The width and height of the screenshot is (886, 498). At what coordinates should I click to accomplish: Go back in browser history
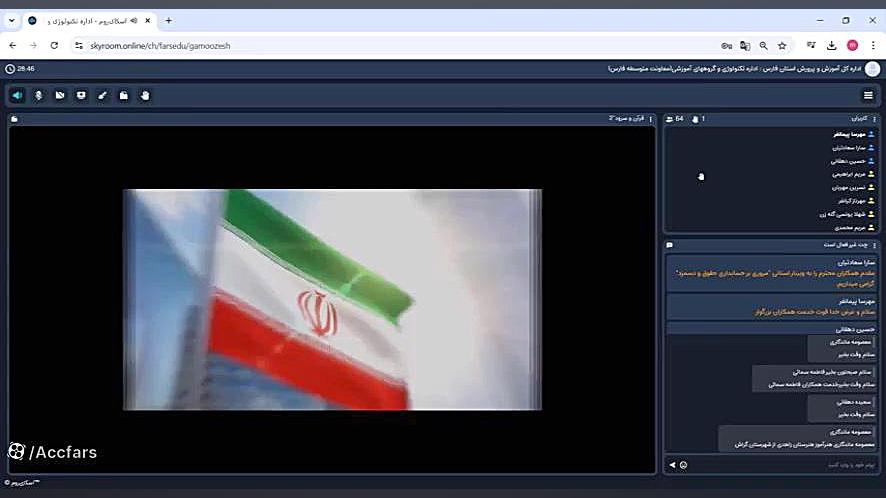[x=12, y=46]
